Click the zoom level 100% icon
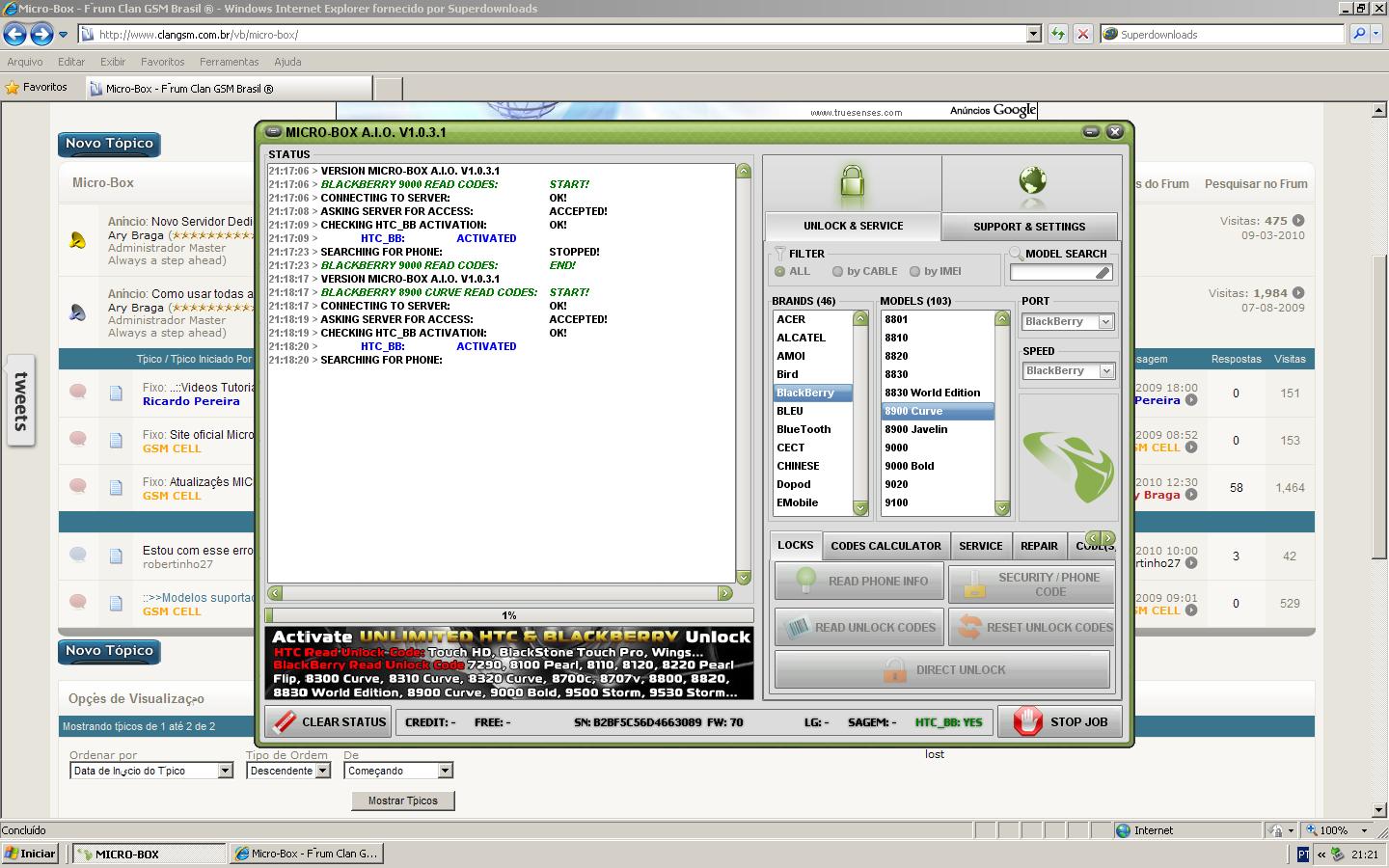 coord(1313,830)
